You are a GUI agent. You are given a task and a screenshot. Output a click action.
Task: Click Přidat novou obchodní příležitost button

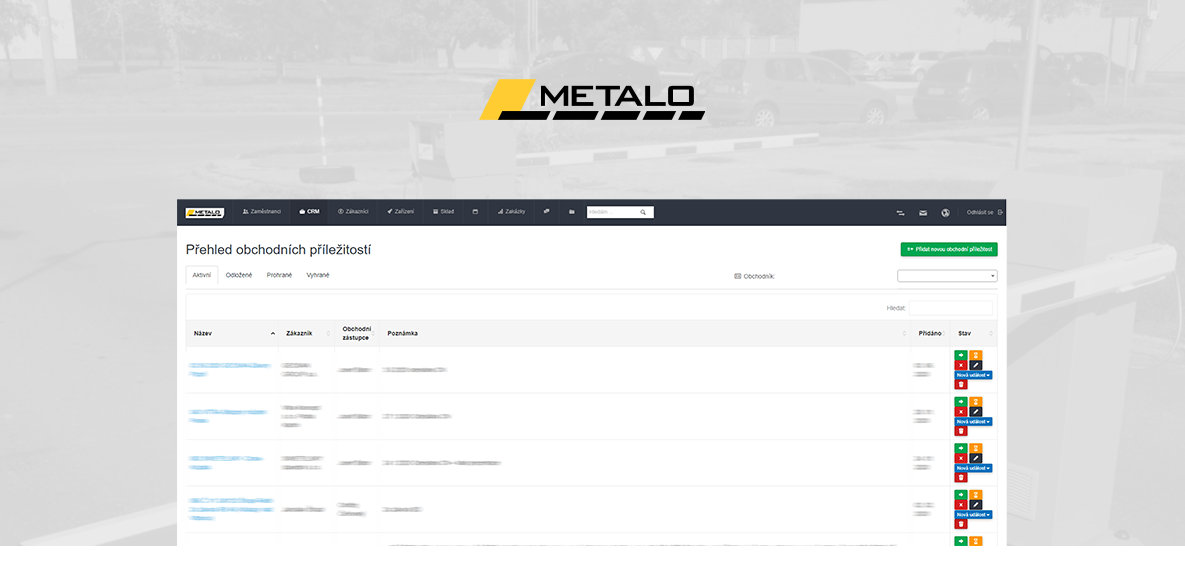coord(948,249)
